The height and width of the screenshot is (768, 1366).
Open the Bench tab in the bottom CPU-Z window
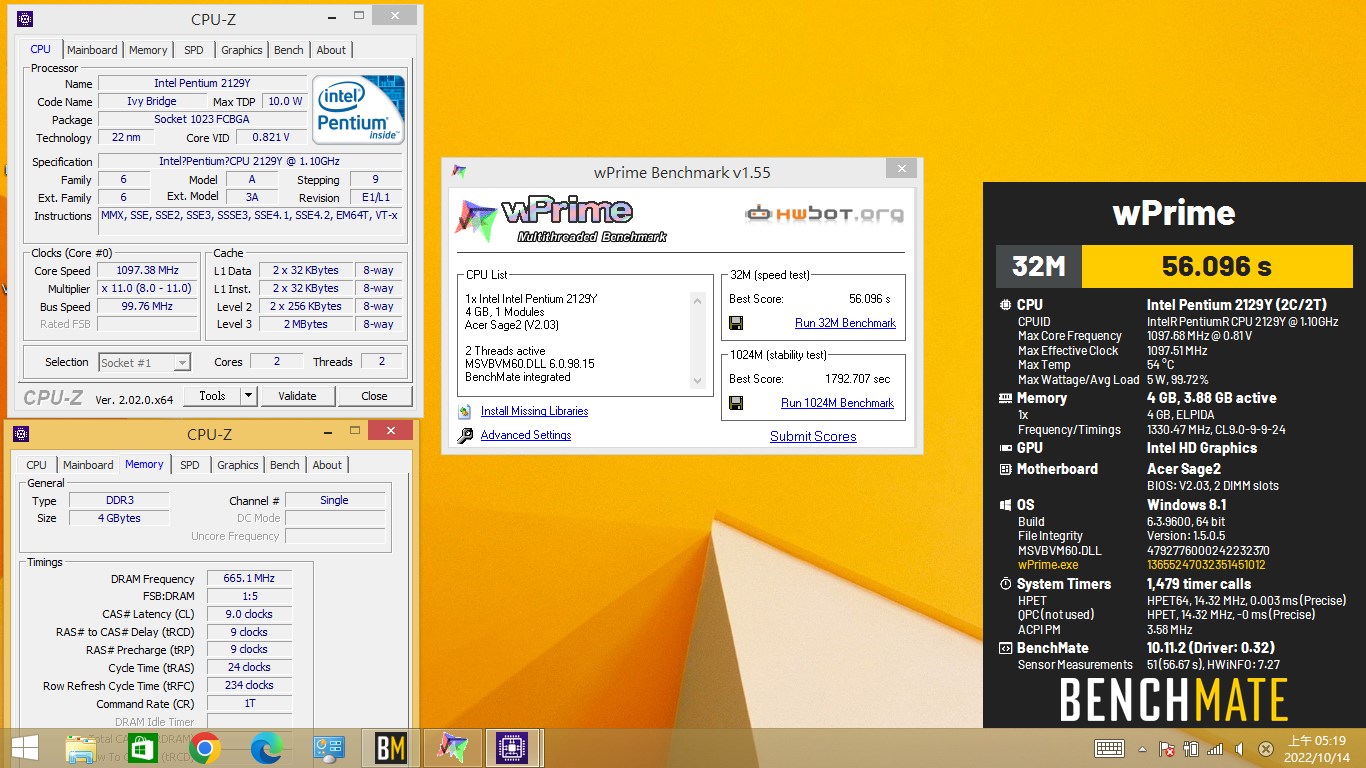285,465
